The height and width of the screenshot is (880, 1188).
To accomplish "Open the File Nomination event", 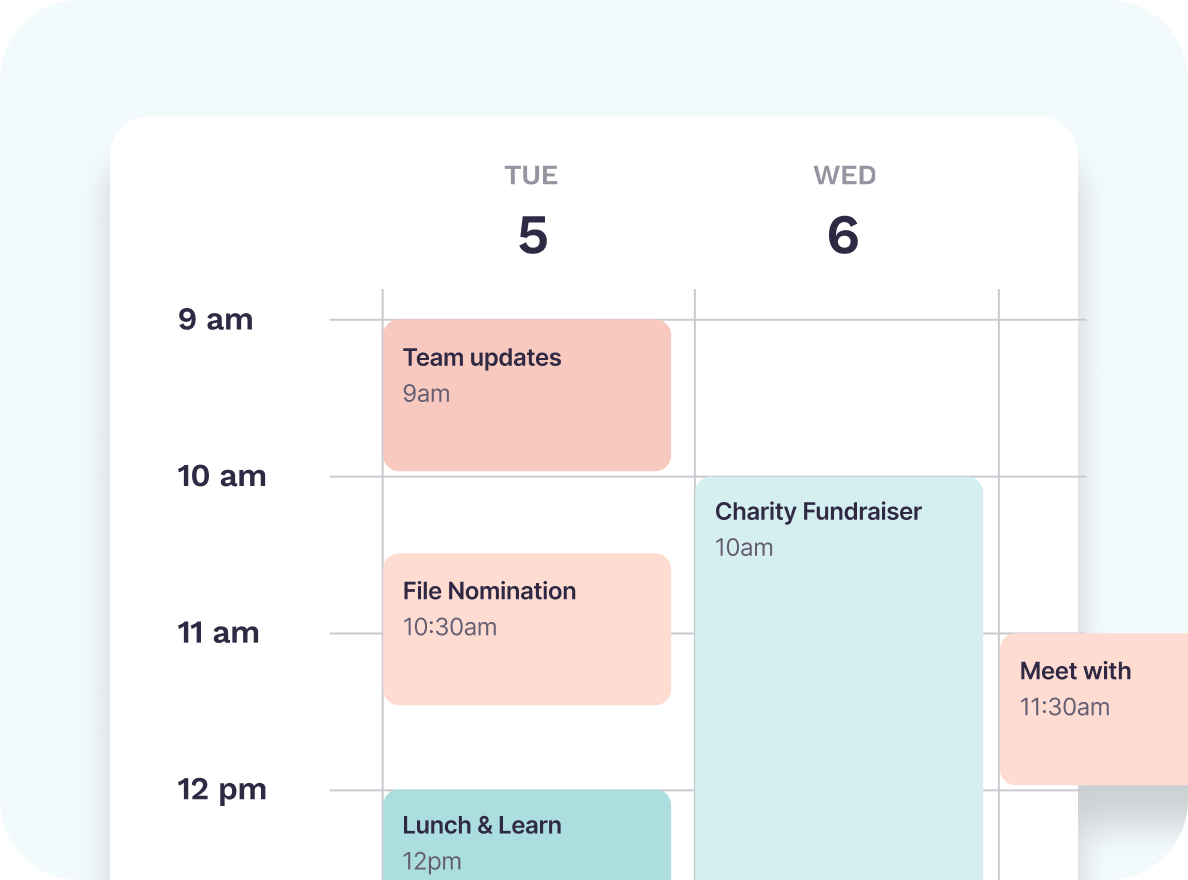I will click(526, 628).
